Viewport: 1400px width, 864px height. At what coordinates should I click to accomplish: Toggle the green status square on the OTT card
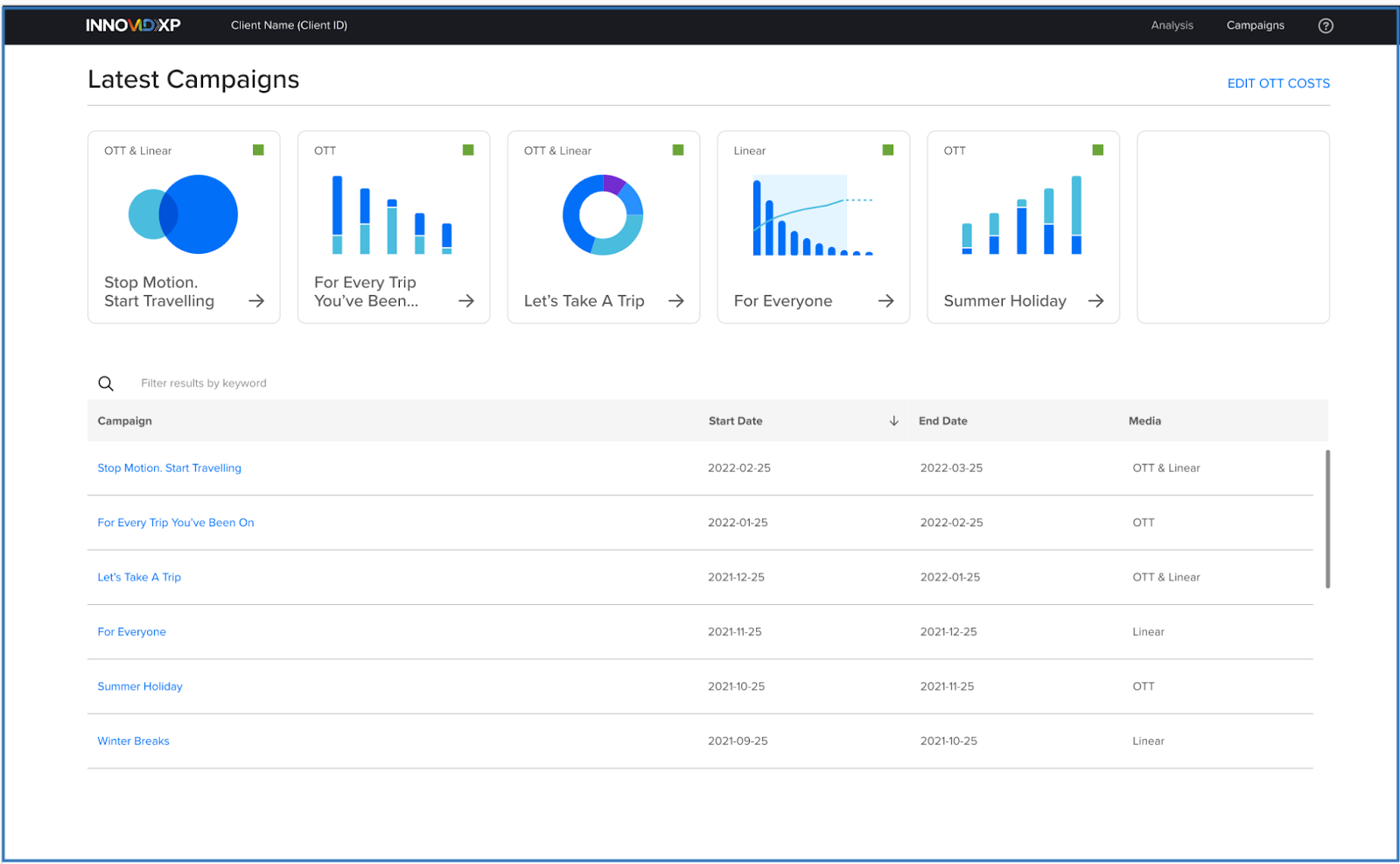468,150
